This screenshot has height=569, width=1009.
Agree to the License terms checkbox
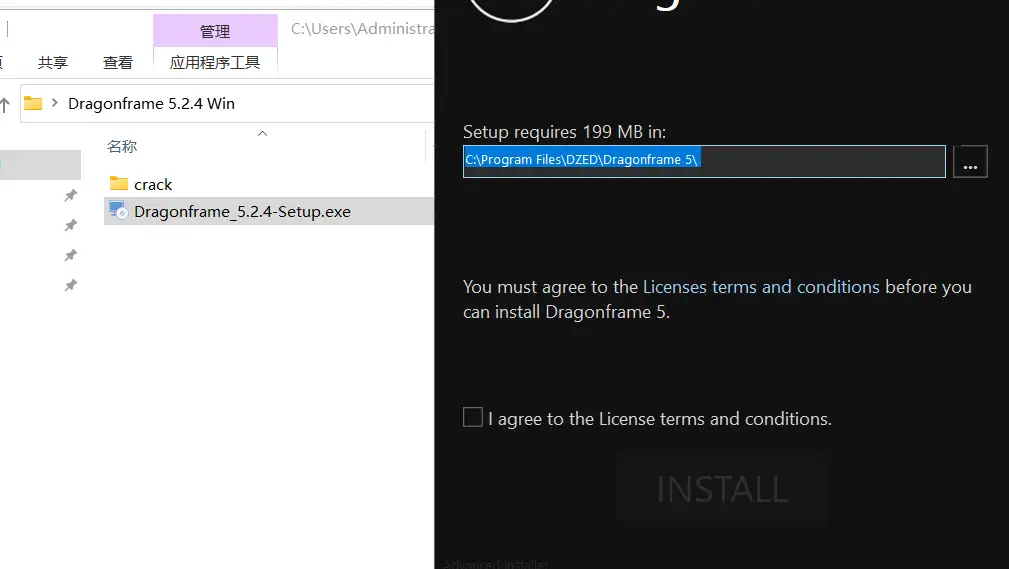[x=473, y=418]
